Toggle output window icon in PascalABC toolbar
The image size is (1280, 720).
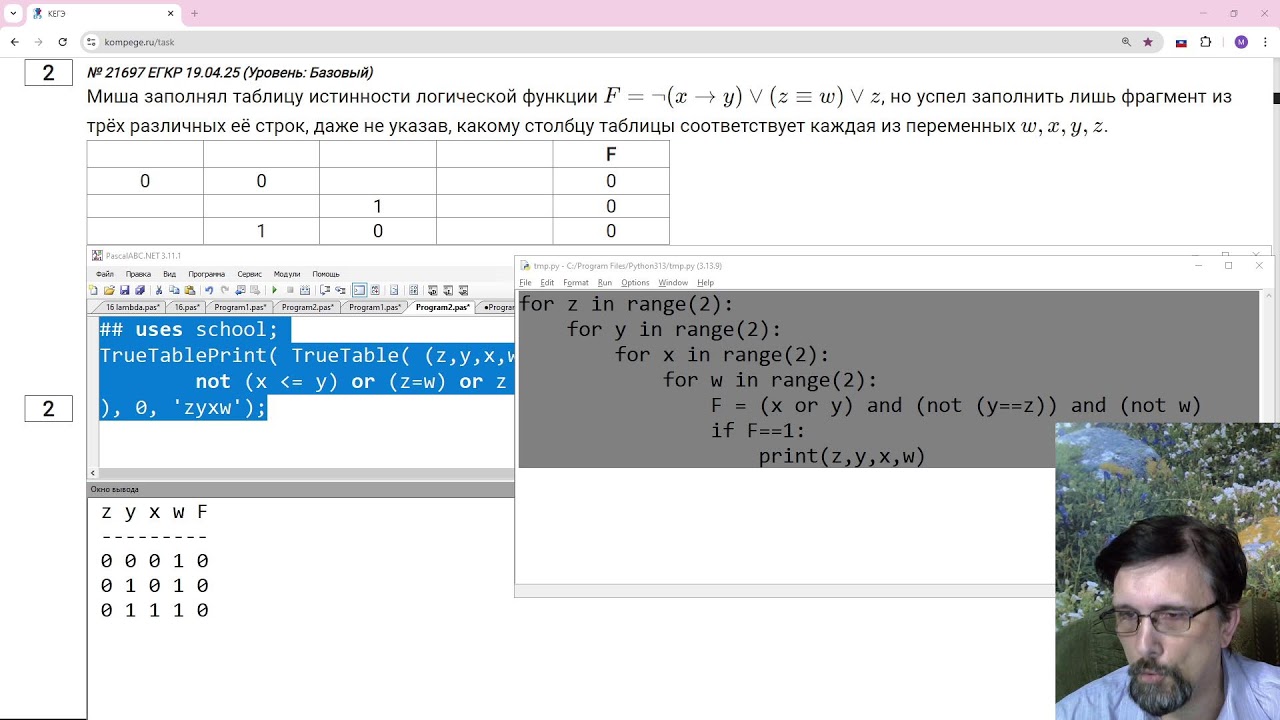(359, 290)
